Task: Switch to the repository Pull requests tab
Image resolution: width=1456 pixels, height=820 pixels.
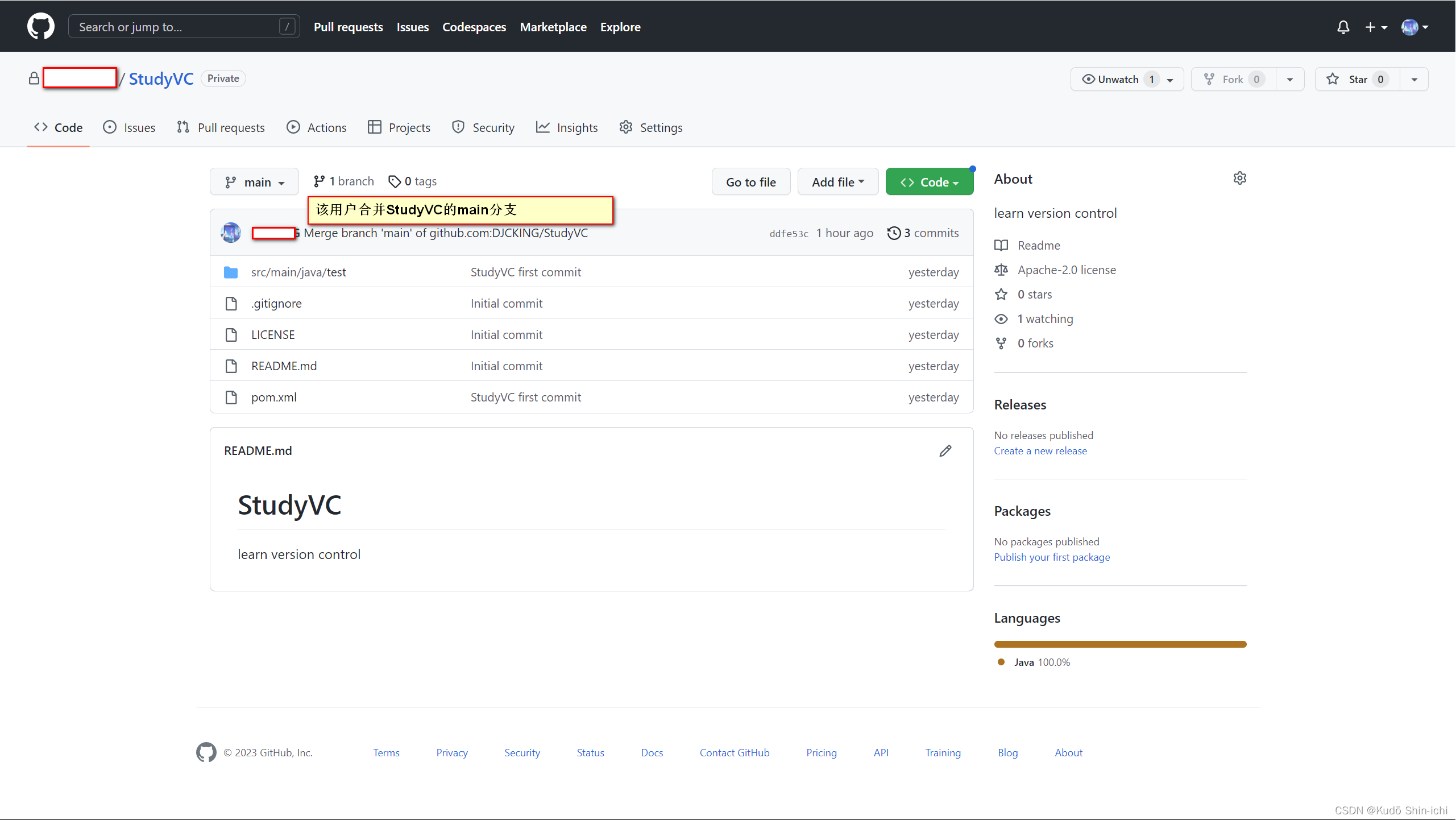Action: point(221,127)
